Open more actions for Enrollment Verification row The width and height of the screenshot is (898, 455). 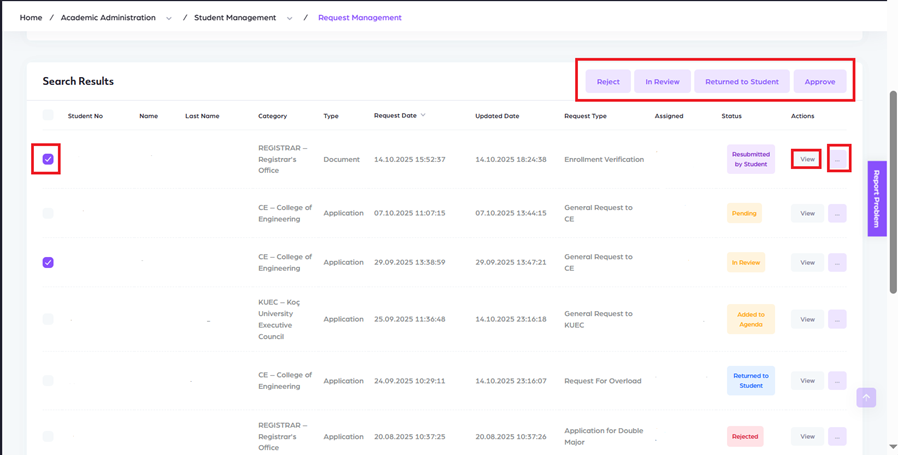[838, 159]
